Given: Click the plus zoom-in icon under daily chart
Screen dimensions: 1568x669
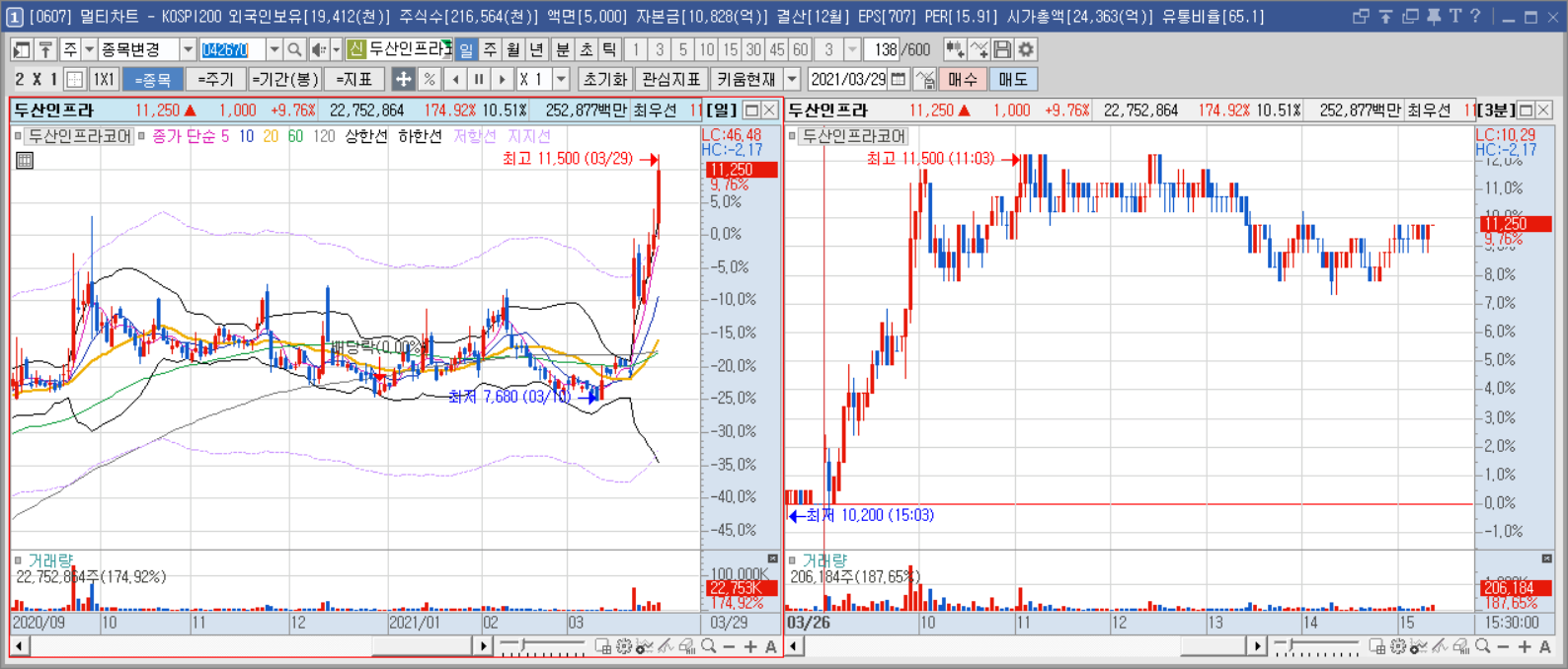Looking at the screenshot, I should click(x=750, y=647).
